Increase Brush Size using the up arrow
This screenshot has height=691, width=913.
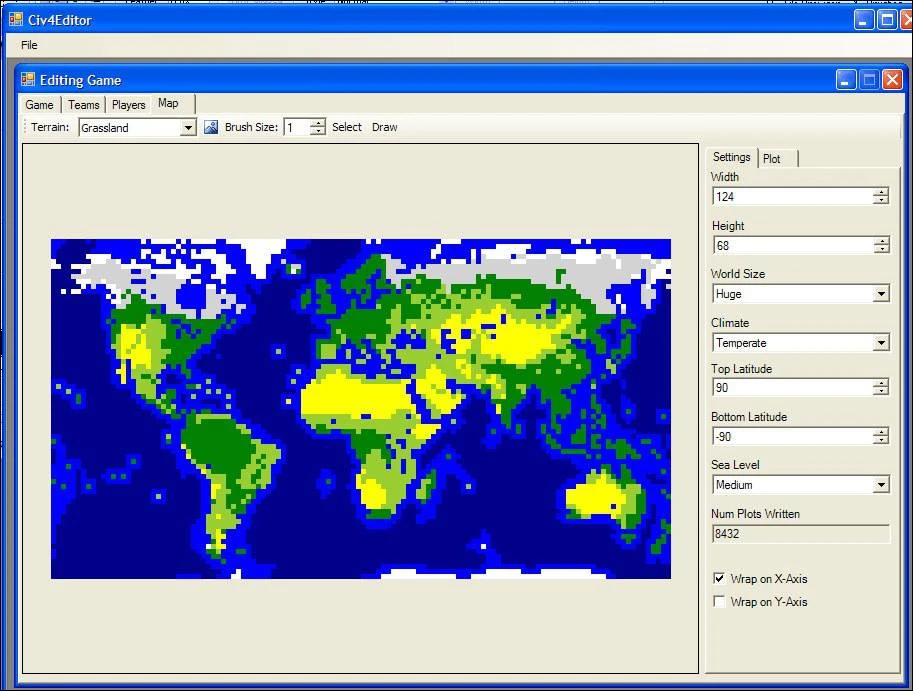pos(317,123)
